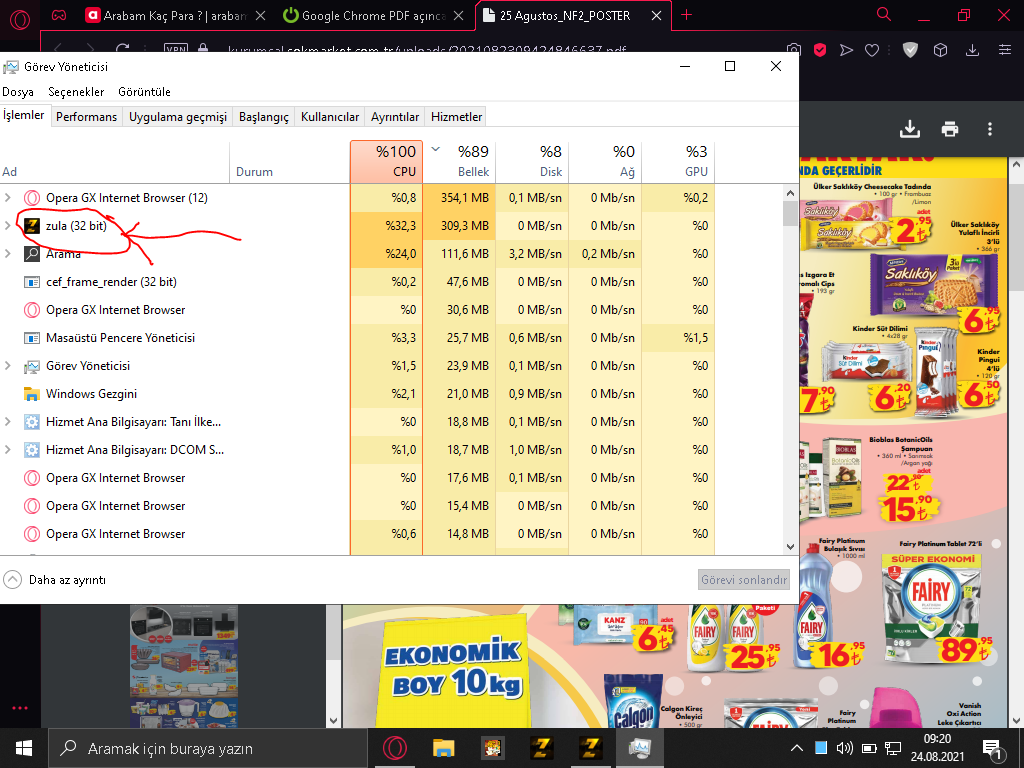1024x768 pixels.
Task: Switch to the Kullanıcılar tab
Action: (x=330, y=117)
